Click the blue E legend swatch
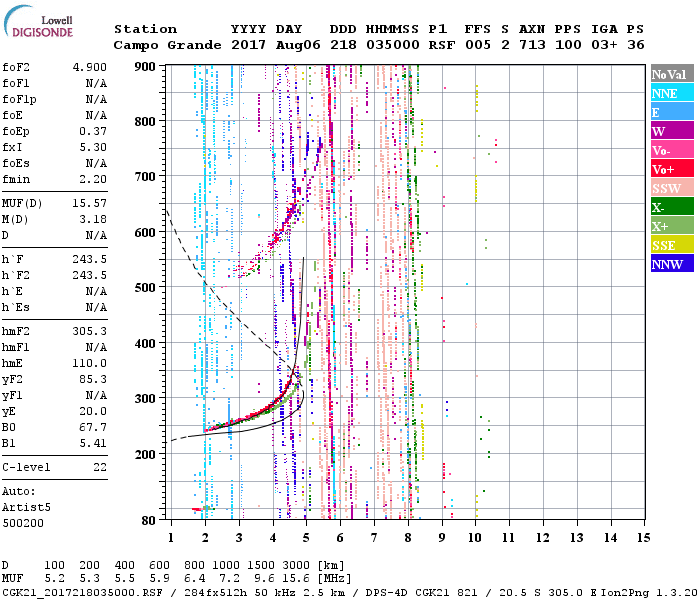Screen dimensions: 700x600 click(x=672, y=112)
